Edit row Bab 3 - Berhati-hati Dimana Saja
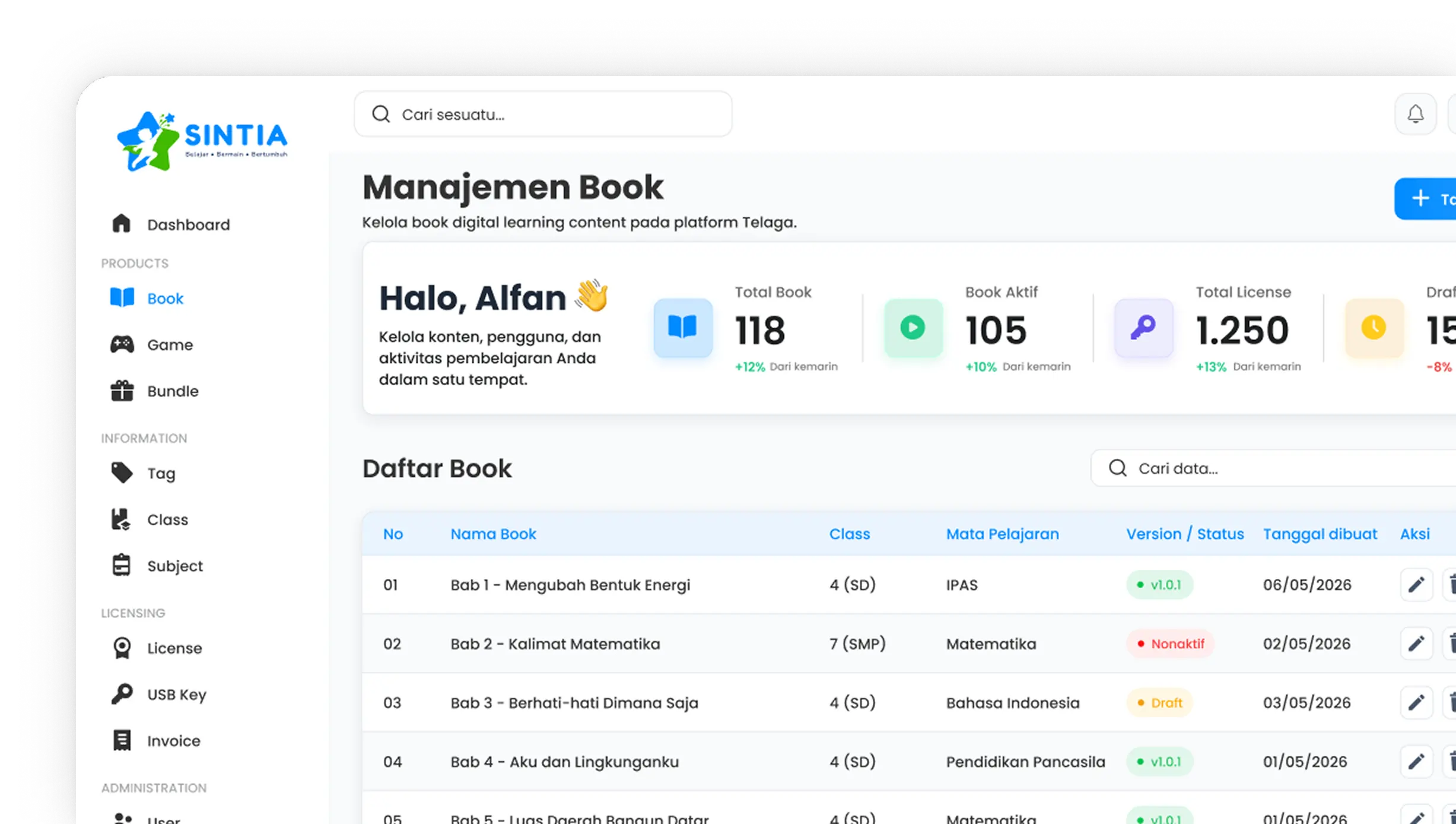The image size is (1456, 824). (x=1416, y=702)
